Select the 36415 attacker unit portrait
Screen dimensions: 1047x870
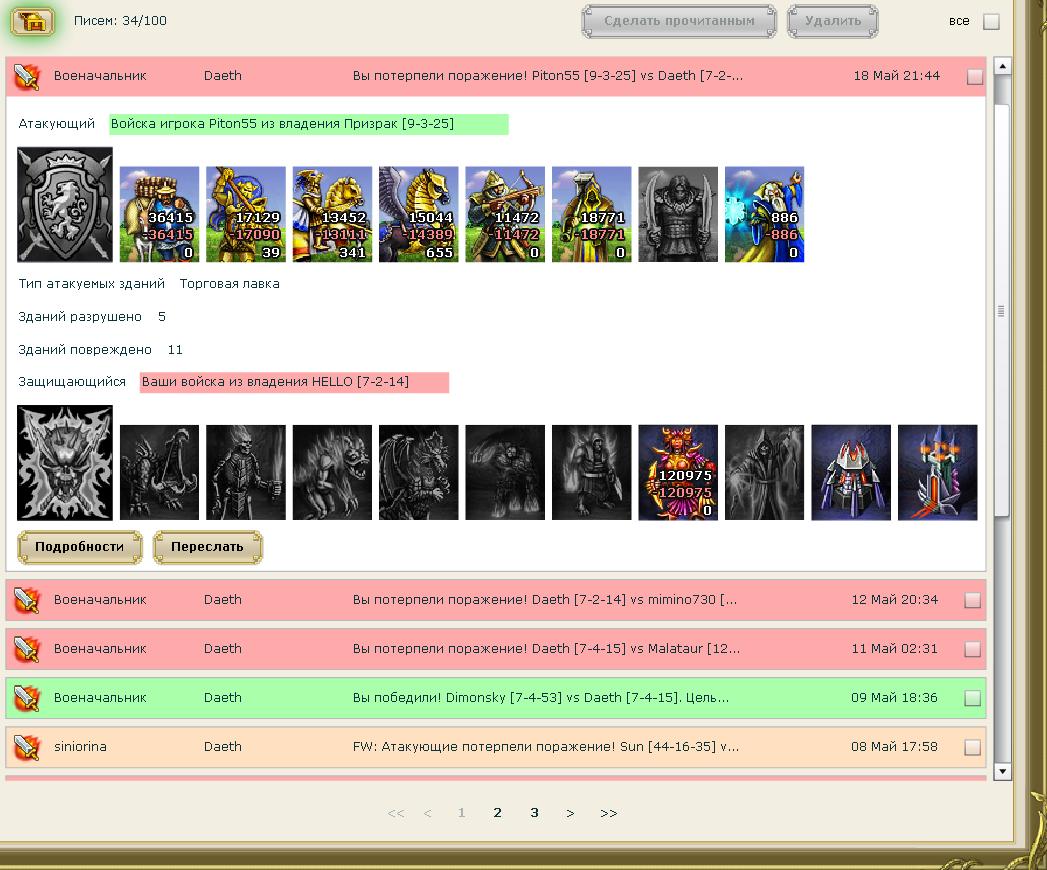coord(160,214)
